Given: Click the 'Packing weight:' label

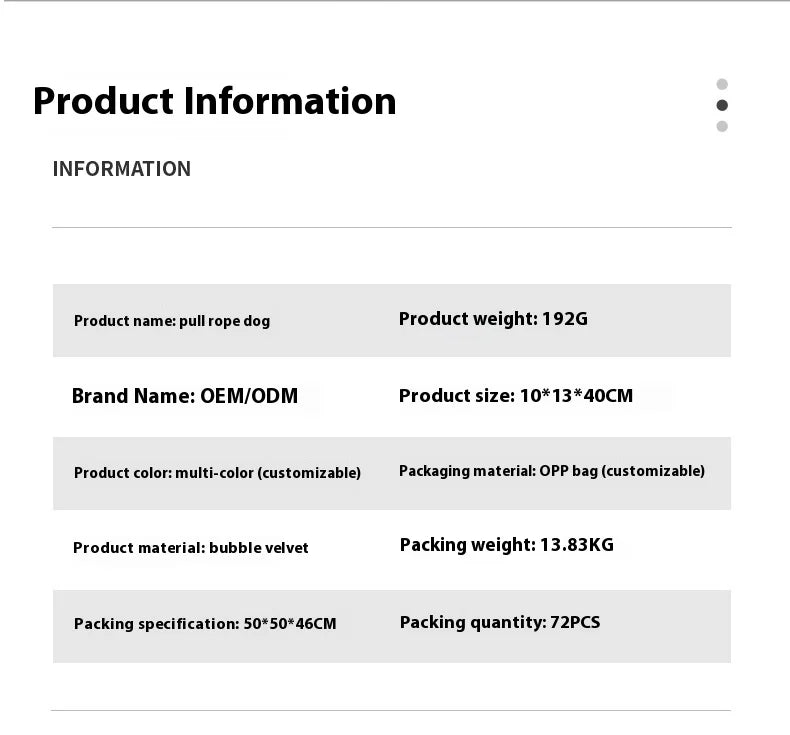Looking at the screenshot, I should [x=467, y=545].
